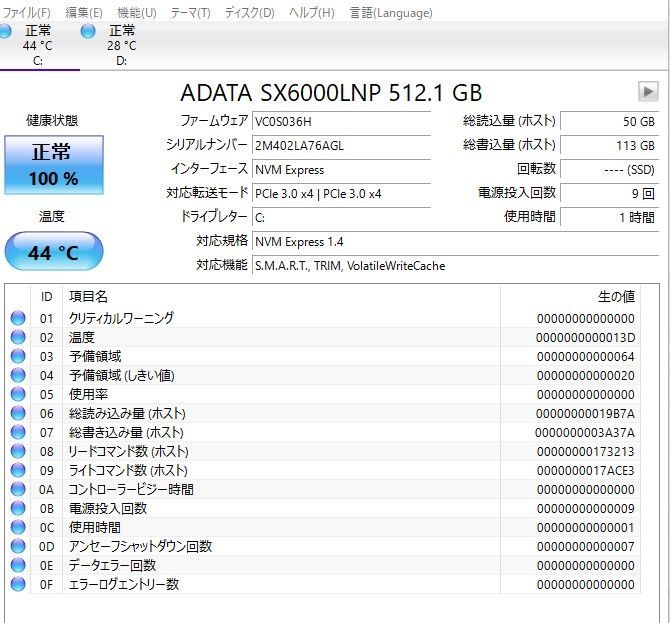This screenshot has height=623, width=670.
Task: Select the コントローラービジー時間 row name
Action: [131, 489]
